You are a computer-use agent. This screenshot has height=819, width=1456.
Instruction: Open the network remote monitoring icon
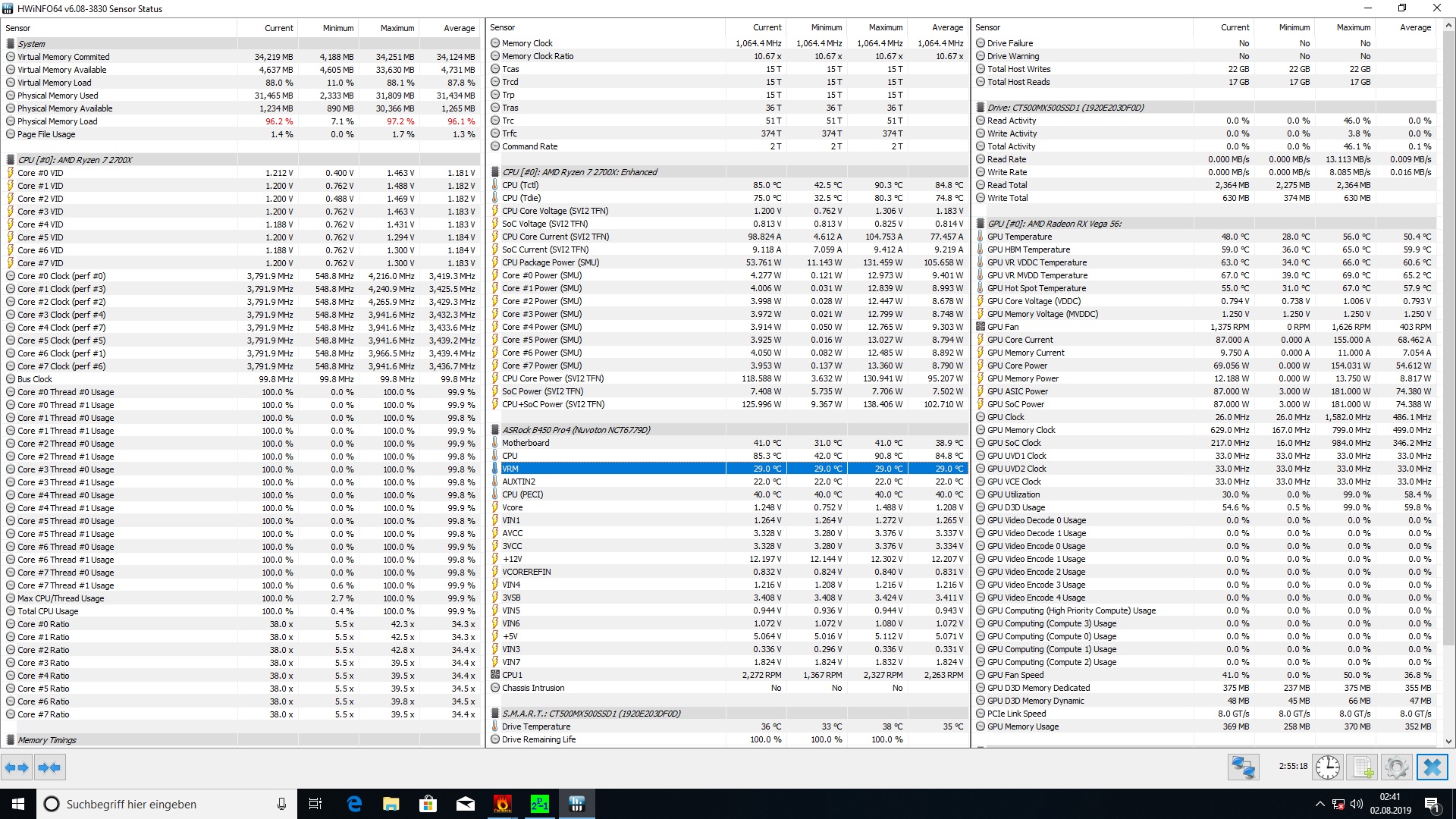[1243, 767]
